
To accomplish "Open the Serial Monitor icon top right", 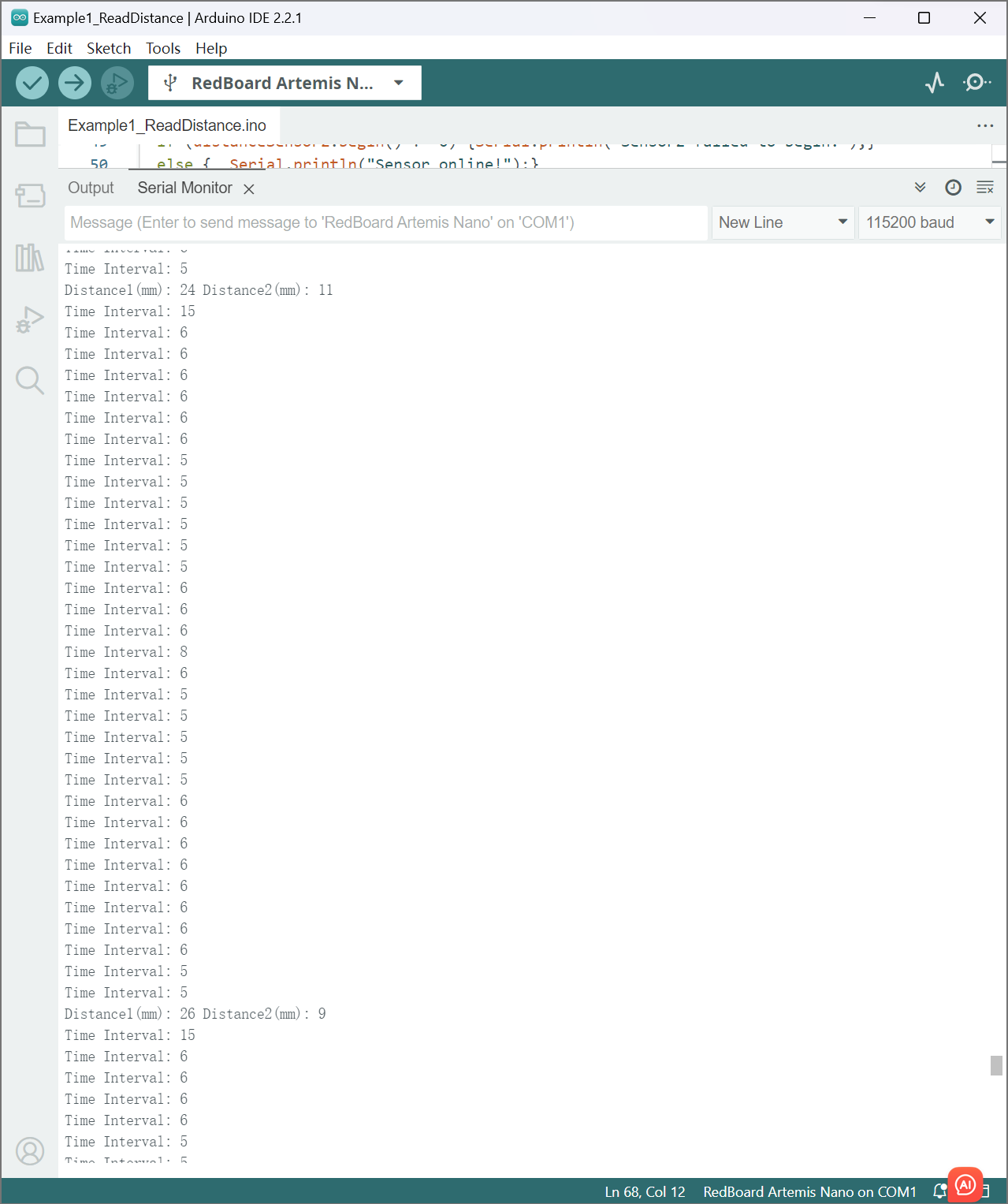I will [976, 82].
